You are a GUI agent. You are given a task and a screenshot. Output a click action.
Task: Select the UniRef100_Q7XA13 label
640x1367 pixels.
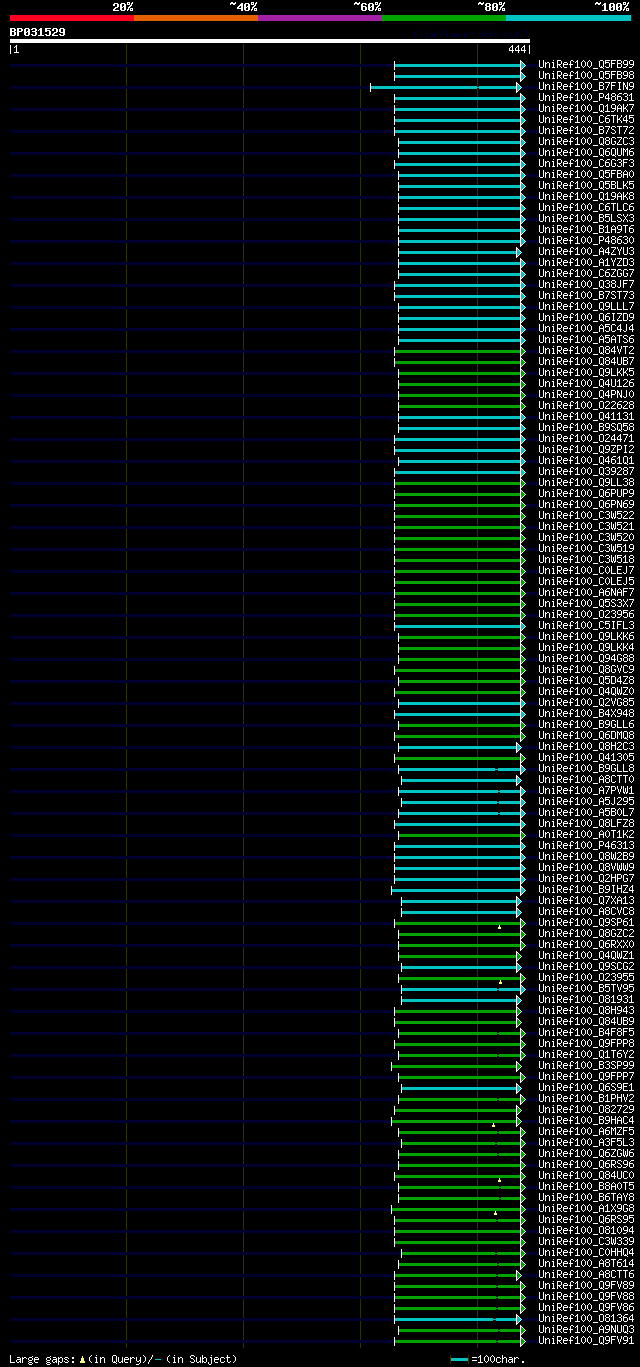tap(586, 900)
